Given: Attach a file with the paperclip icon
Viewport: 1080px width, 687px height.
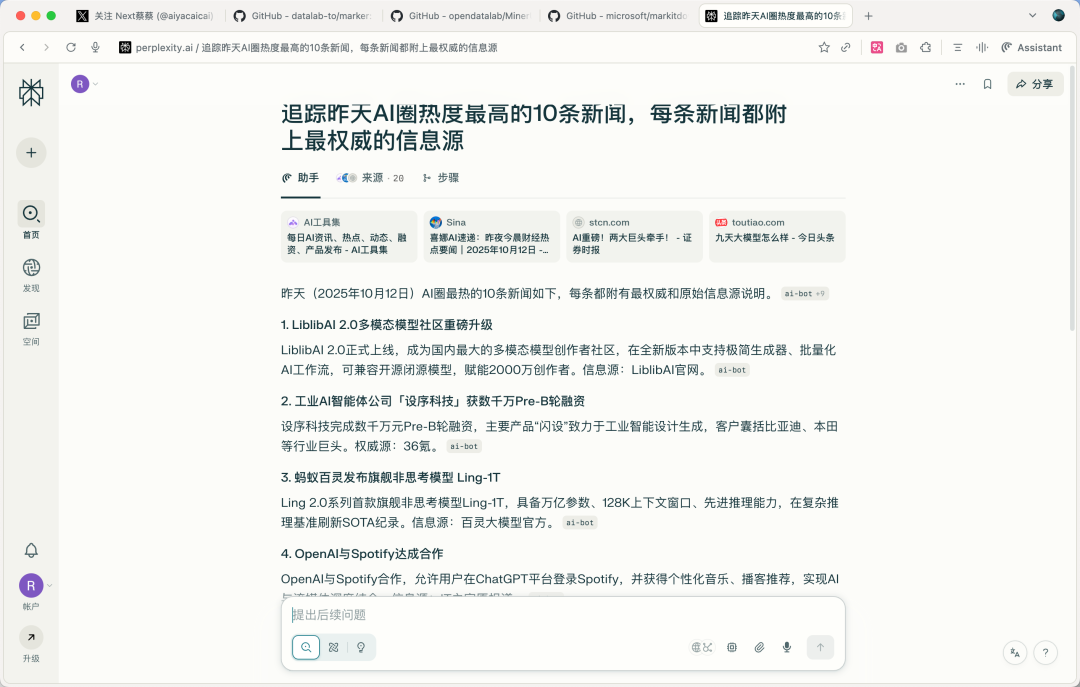Looking at the screenshot, I should (759, 647).
